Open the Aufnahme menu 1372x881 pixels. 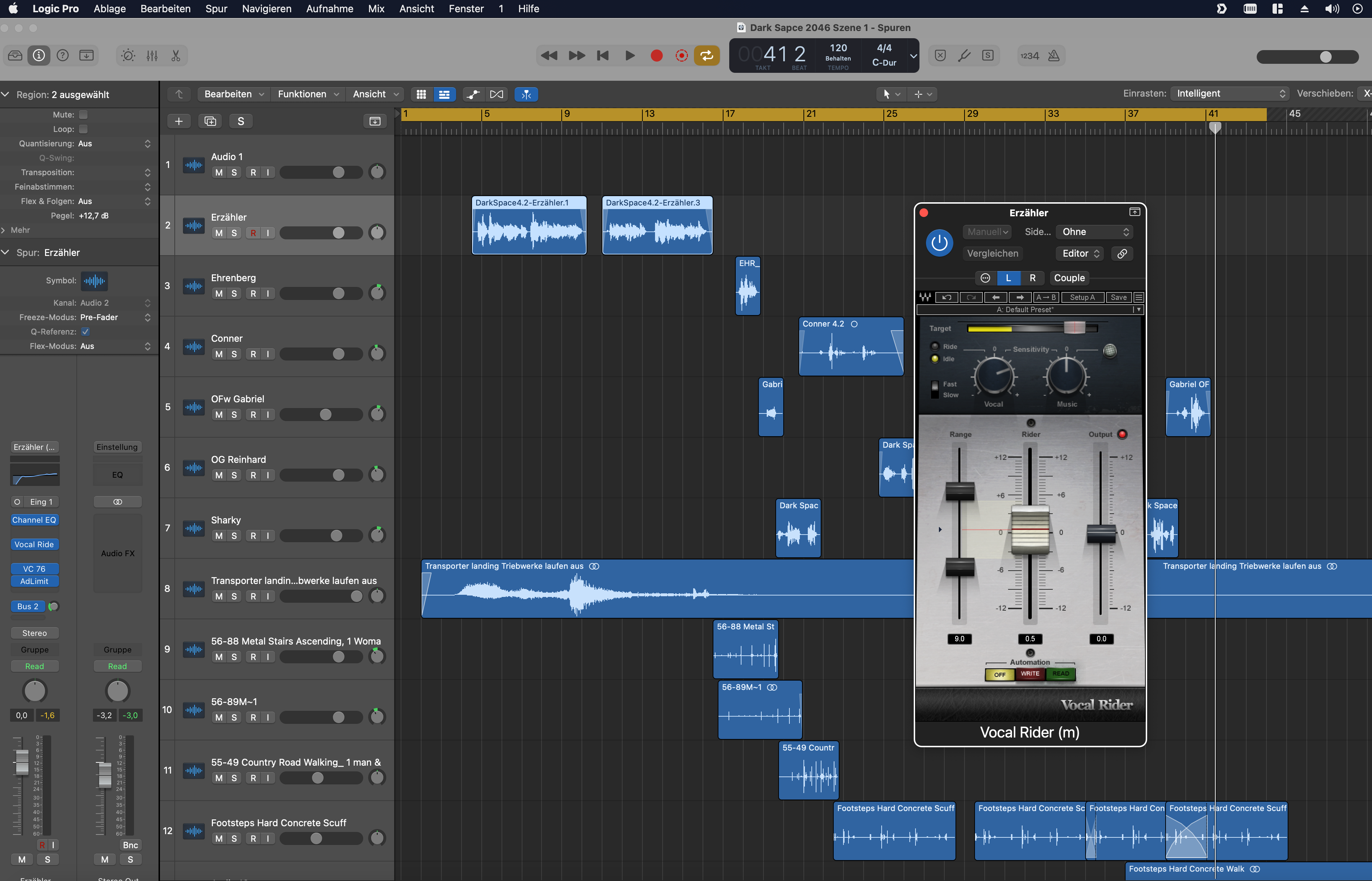(x=329, y=9)
